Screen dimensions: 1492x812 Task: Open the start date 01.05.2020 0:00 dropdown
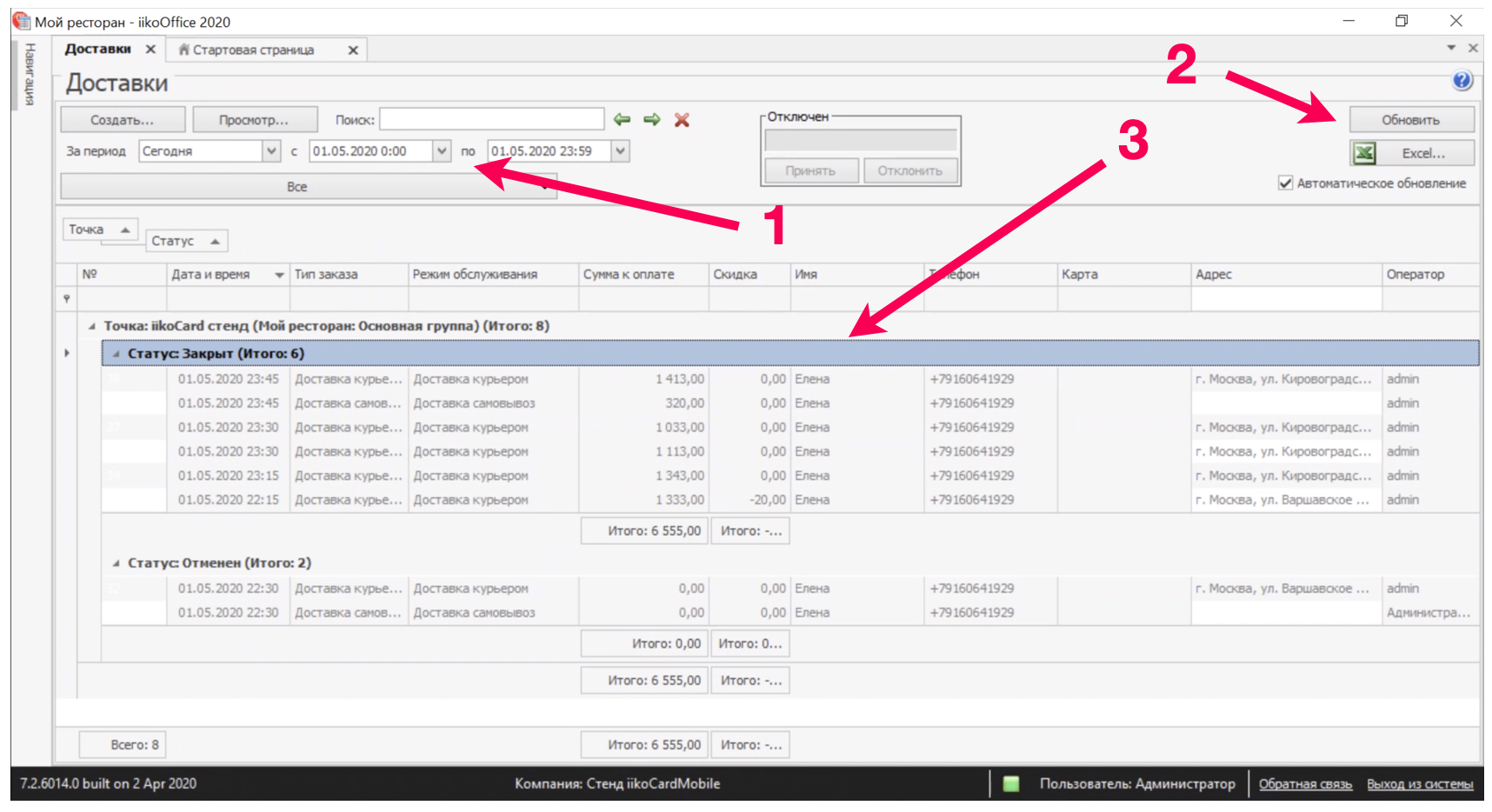(442, 151)
